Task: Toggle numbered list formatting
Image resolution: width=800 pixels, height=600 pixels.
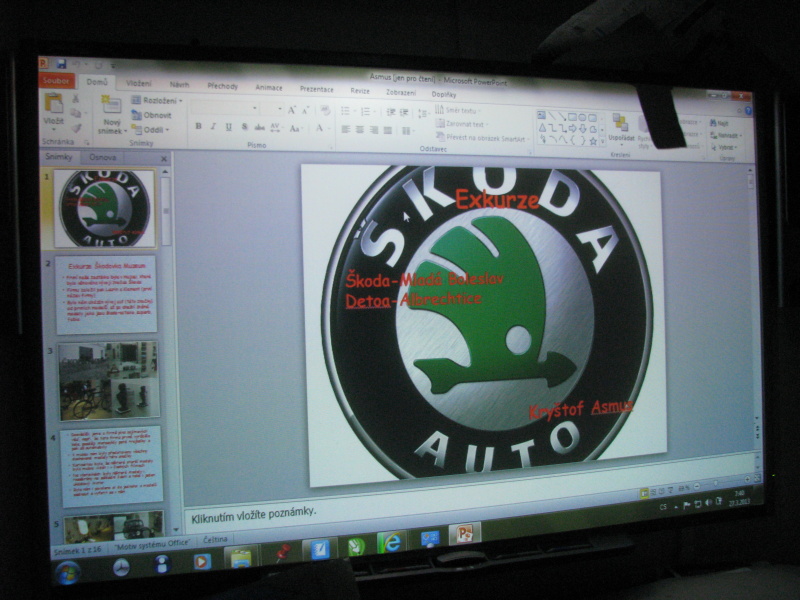Action: click(x=367, y=112)
